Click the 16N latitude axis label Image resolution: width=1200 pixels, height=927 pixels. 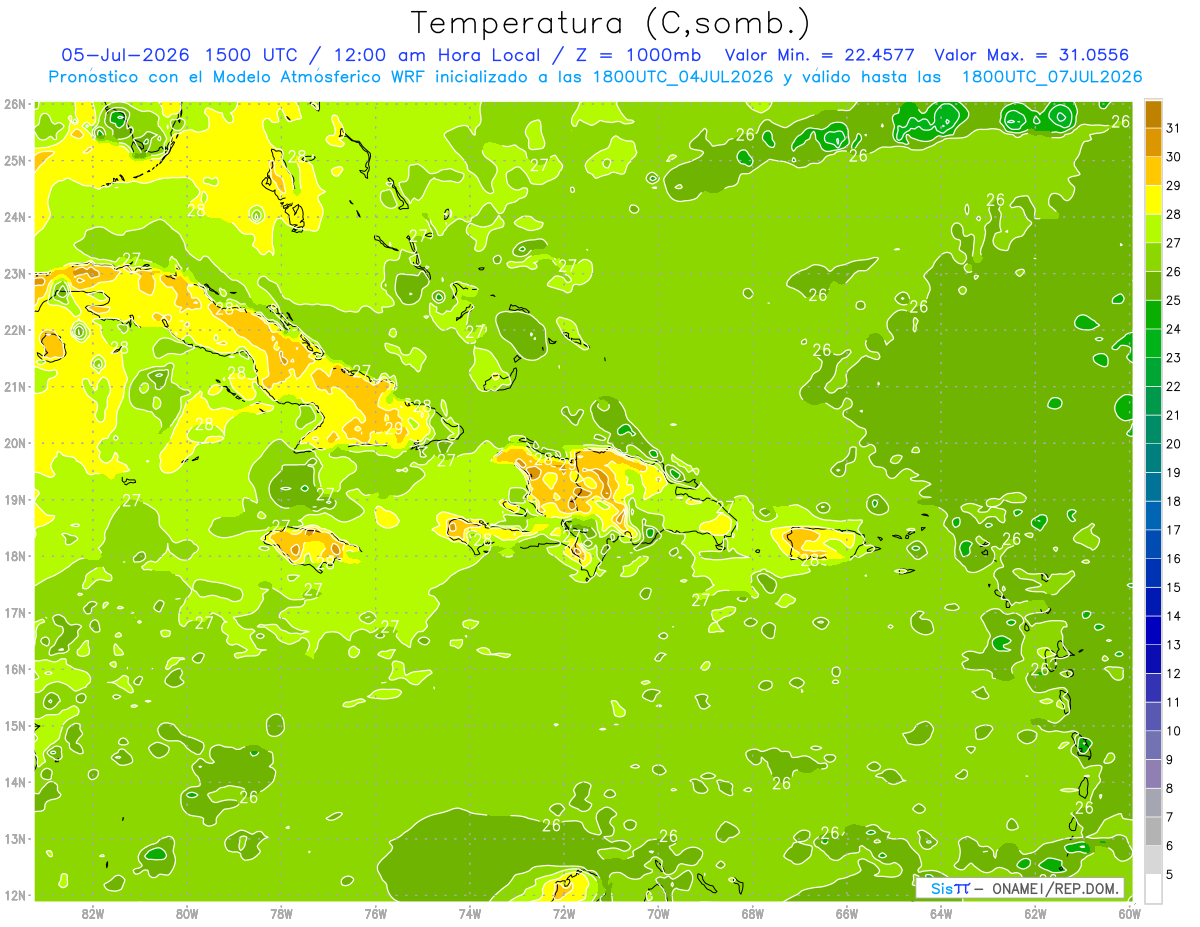pos(15,669)
